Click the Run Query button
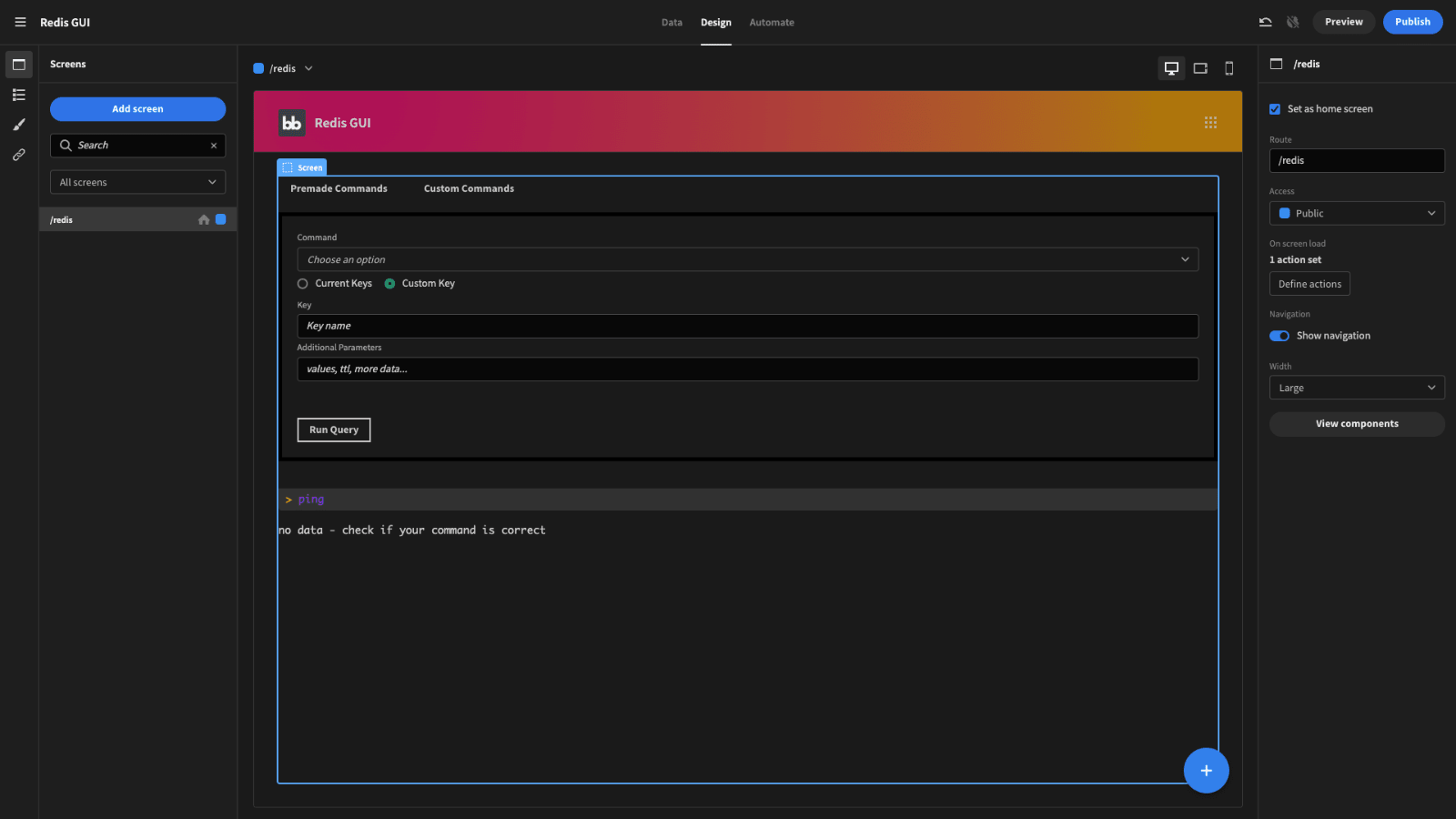This screenshot has width=1456, height=819. [334, 430]
